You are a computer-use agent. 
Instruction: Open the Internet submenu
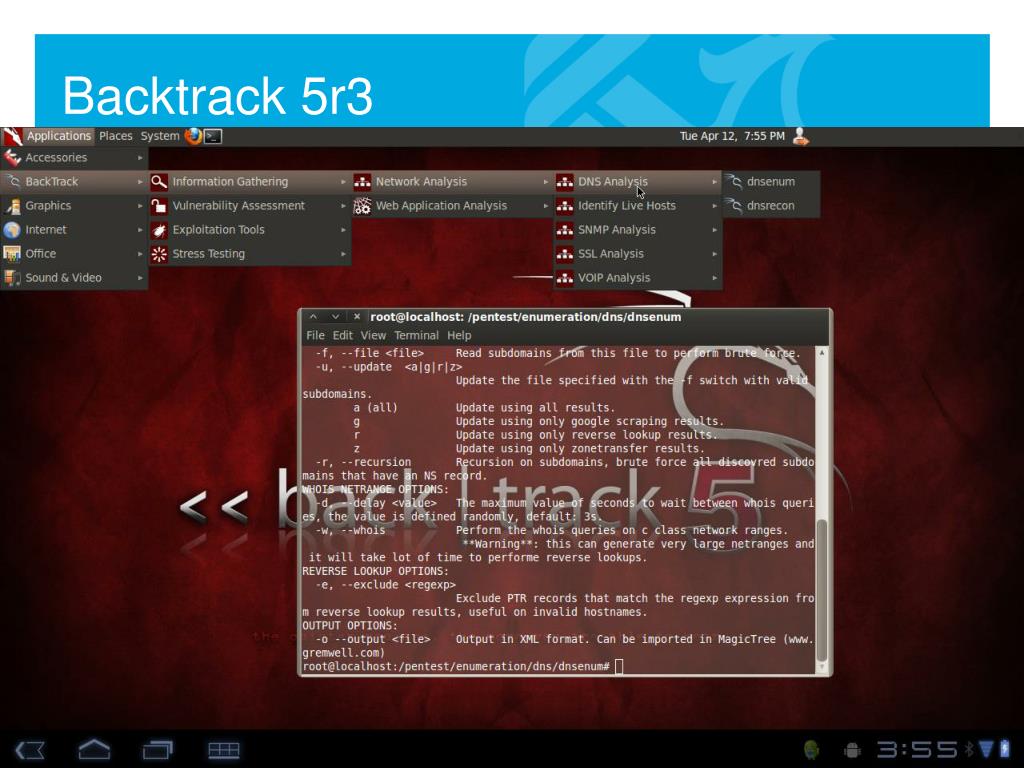coord(74,229)
